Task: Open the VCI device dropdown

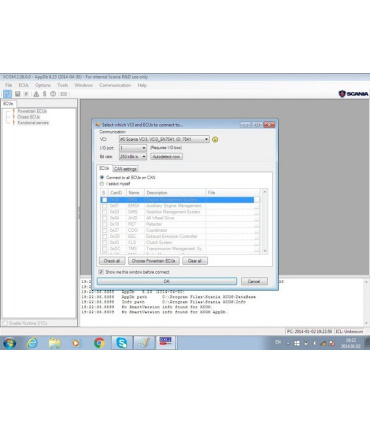Action: pos(164,139)
